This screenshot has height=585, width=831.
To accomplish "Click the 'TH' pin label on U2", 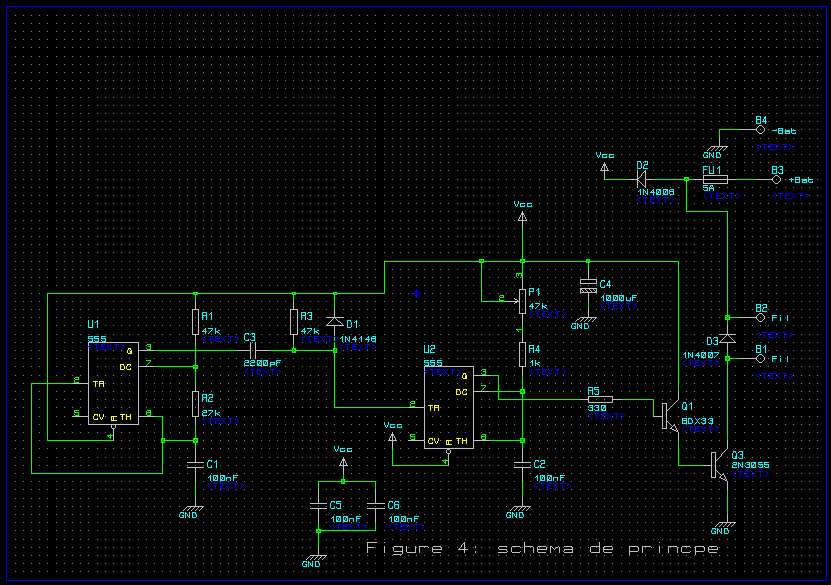I will coord(461,441).
